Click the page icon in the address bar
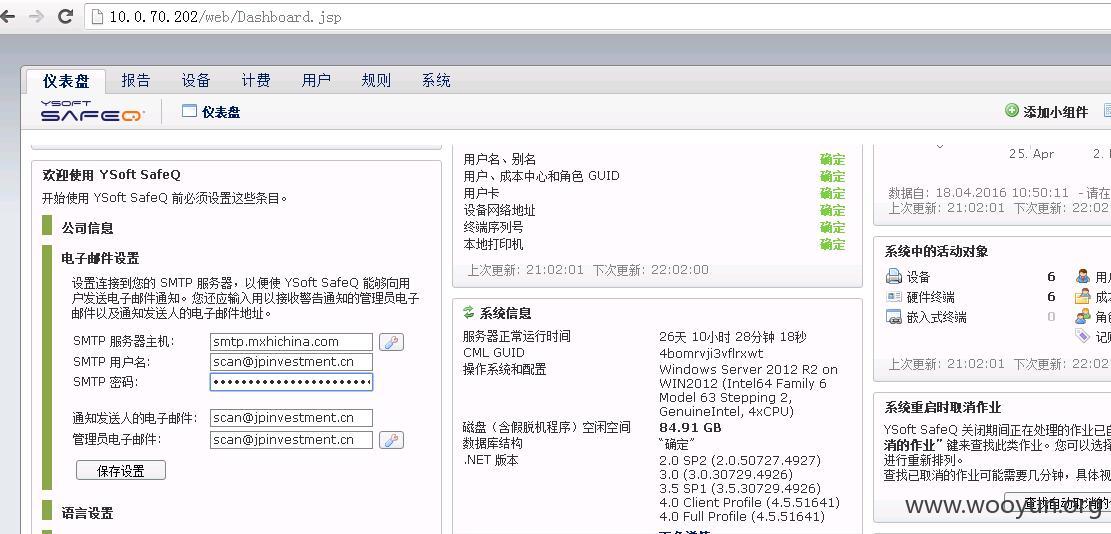This screenshot has width=1111, height=534. 98,16
